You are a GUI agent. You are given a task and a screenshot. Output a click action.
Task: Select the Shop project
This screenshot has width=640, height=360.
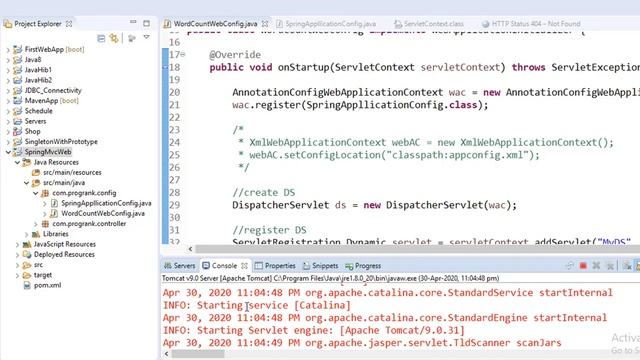tap(32, 131)
